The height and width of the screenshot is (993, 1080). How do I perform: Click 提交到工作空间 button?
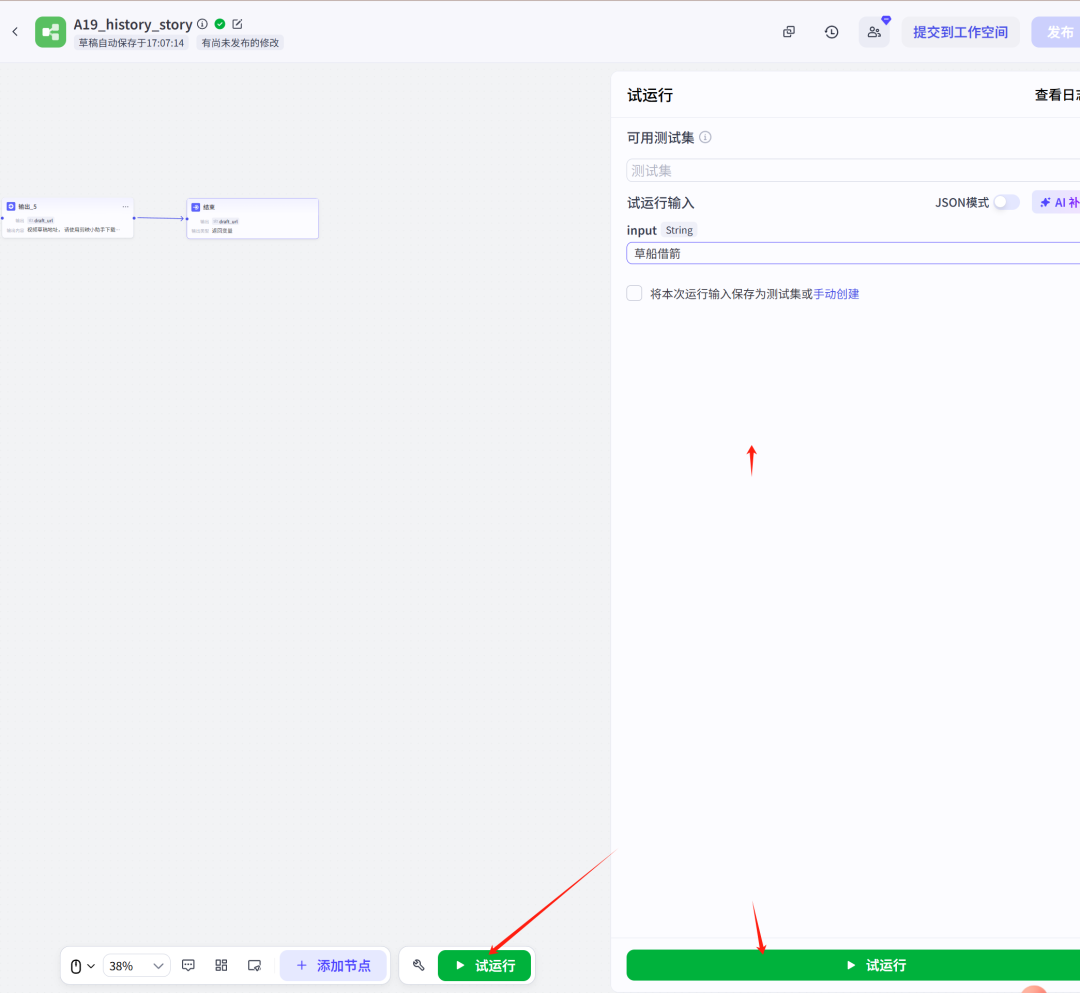960,32
